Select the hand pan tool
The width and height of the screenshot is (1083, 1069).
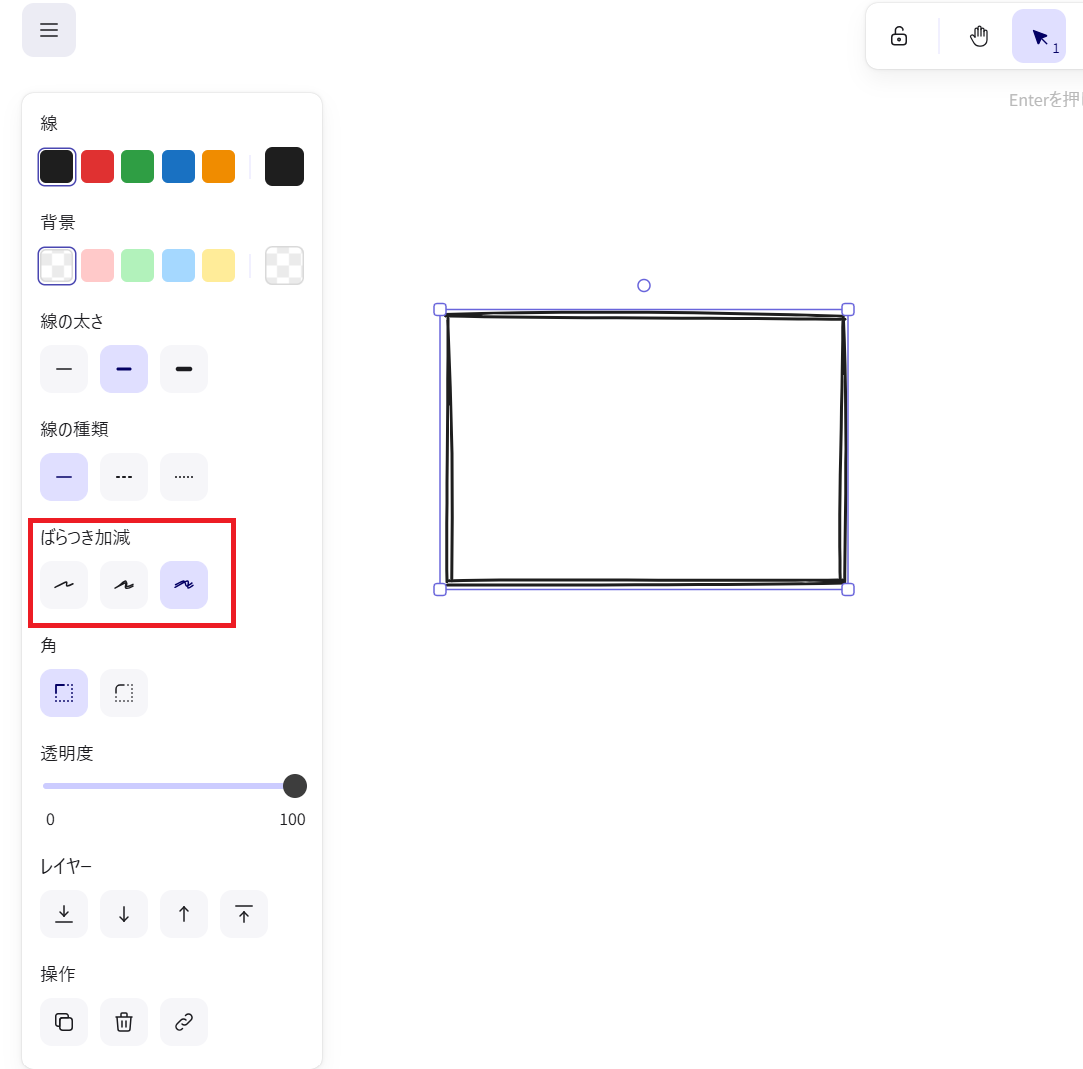coord(979,37)
